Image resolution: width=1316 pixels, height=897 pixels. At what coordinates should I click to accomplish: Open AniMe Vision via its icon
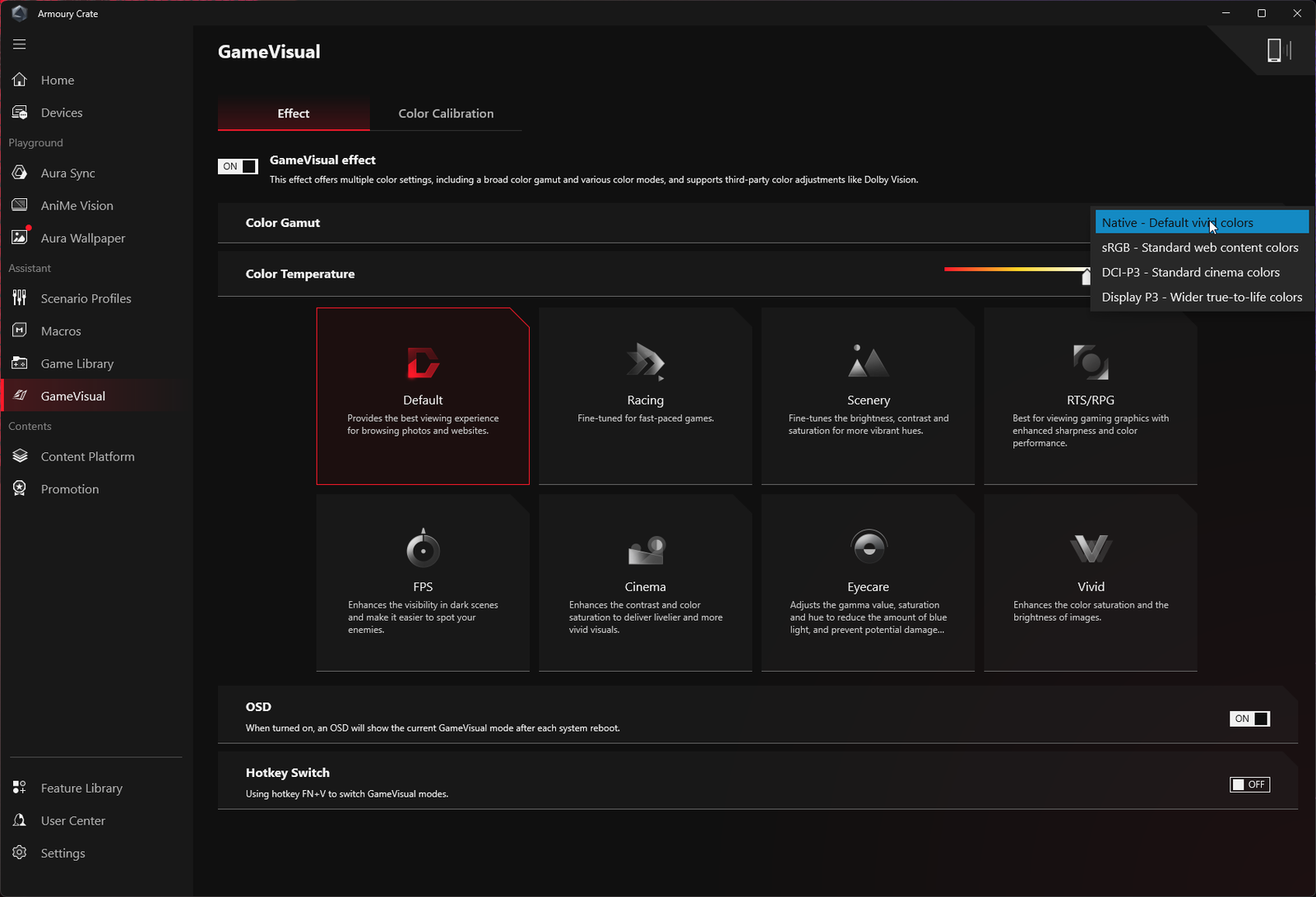pyautogui.click(x=20, y=206)
